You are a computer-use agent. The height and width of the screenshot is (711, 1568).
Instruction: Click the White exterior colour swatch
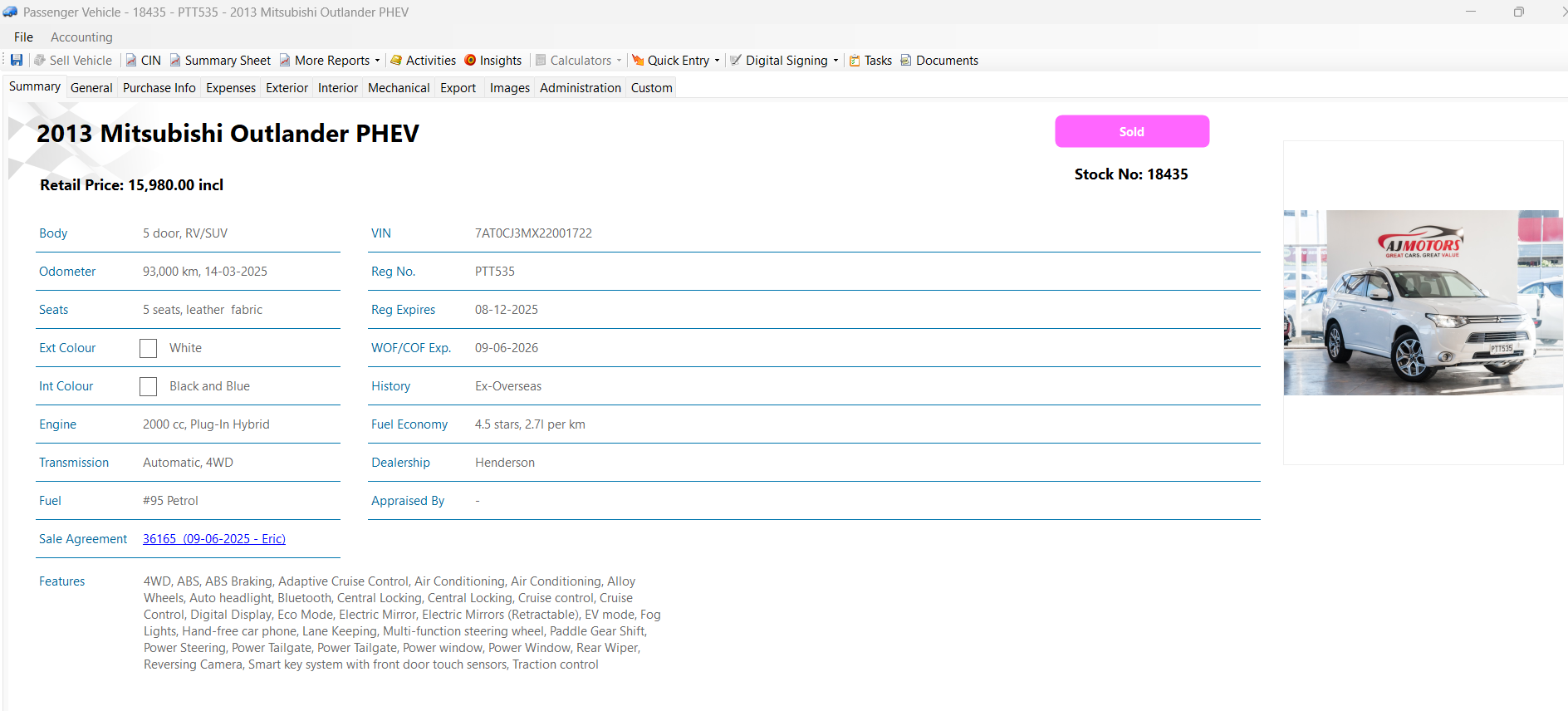coord(148,348)
